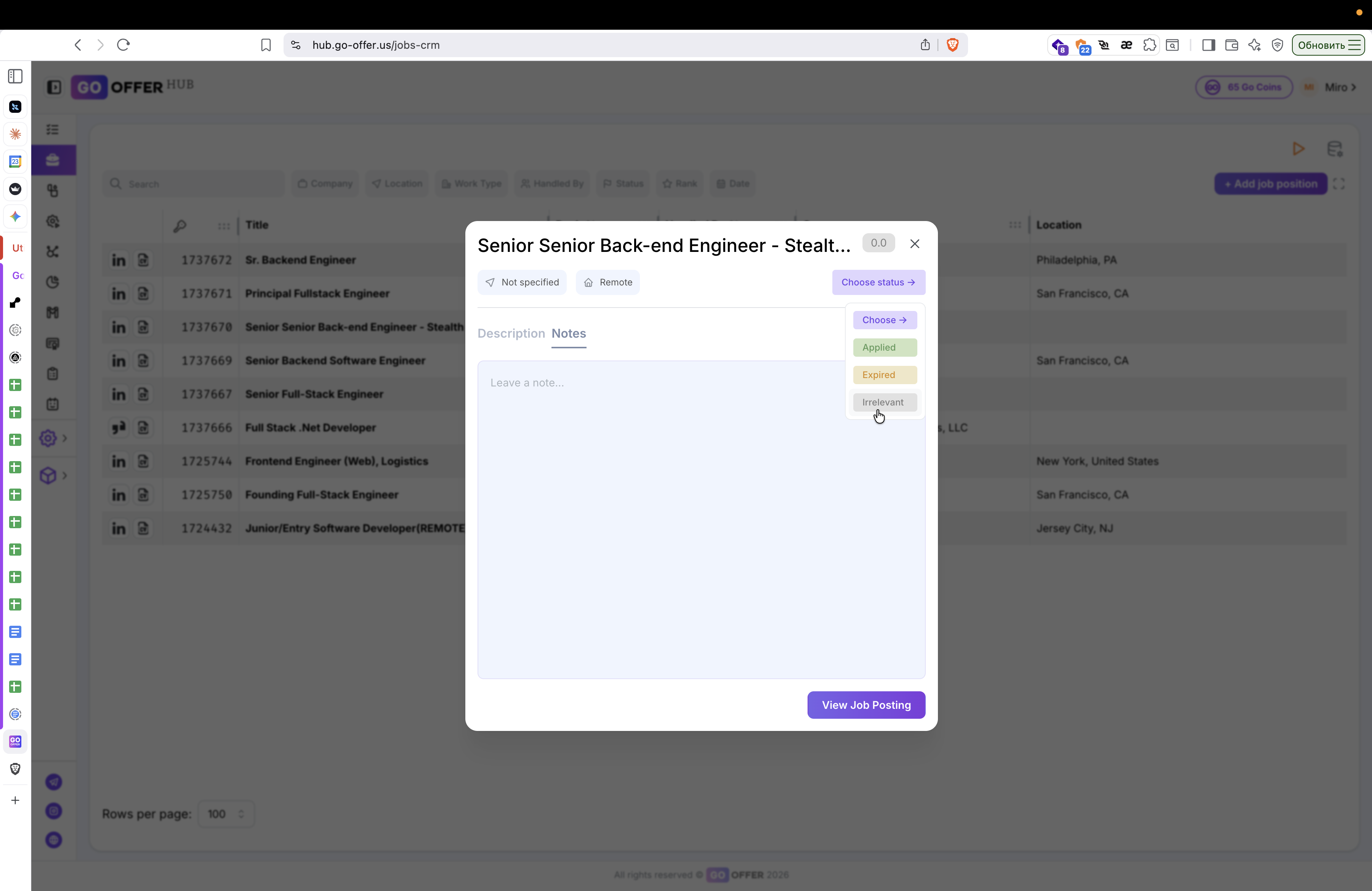
Task: Toggle the browser sidebar panel icon
Action: click(x=1208, y=45)
